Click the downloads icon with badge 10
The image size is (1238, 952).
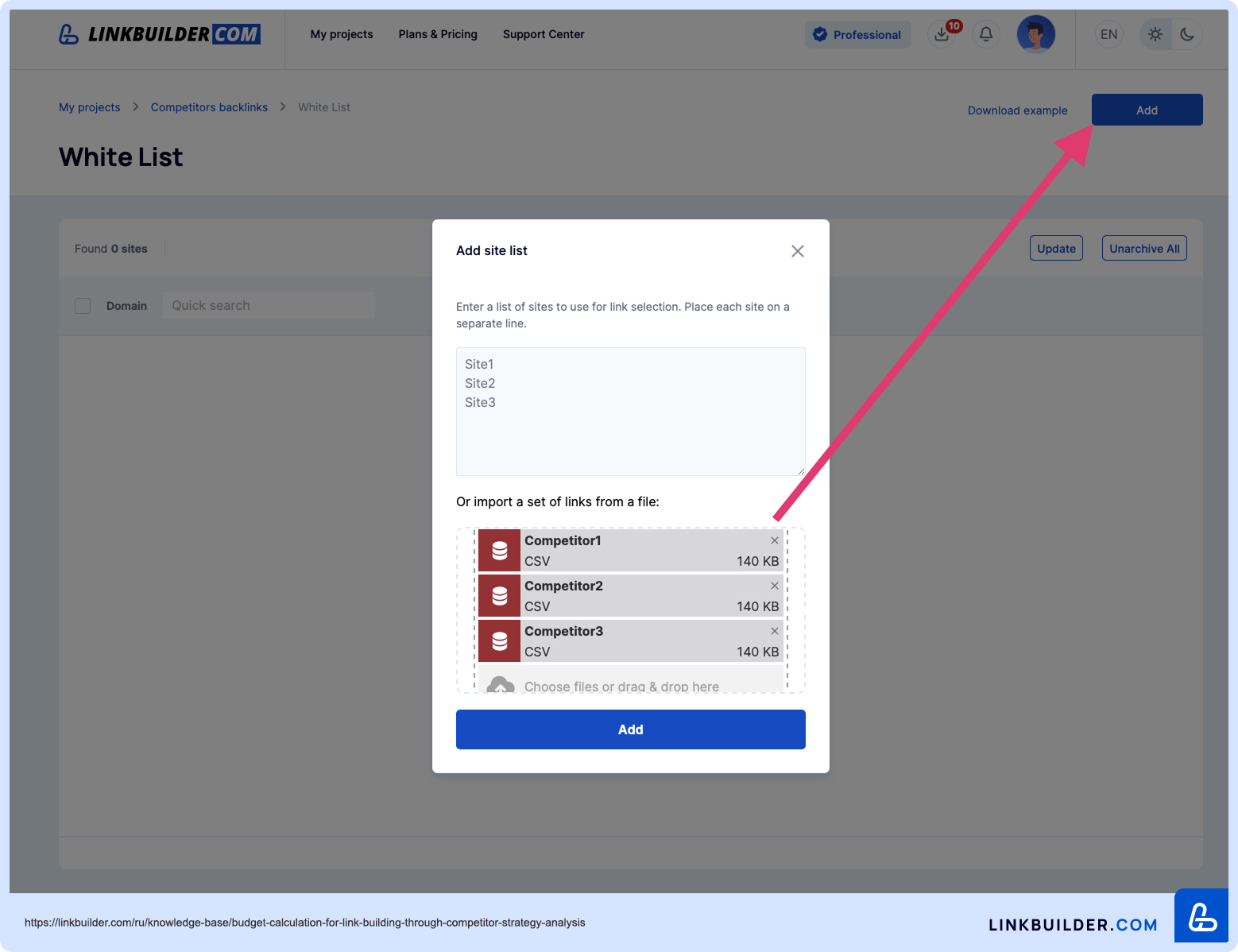(942, 34)
